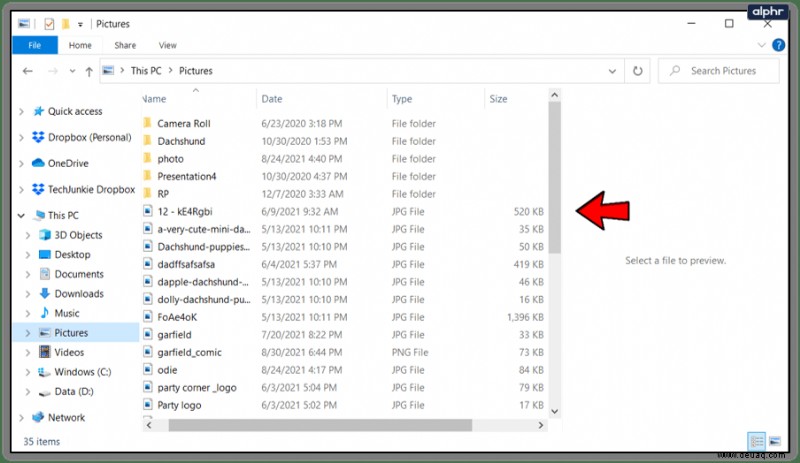
Task: Open the Help icon
Action: pyautogui.click(x=778, y=45)
